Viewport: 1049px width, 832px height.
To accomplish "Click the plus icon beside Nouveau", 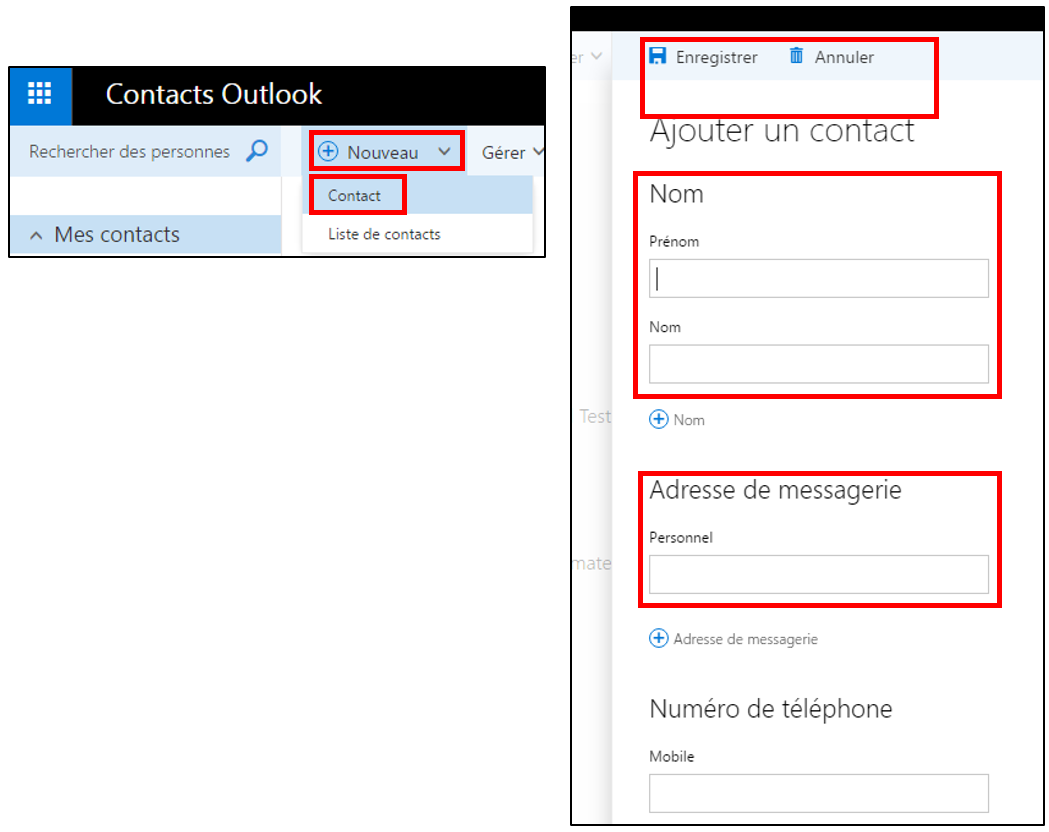I will click(328, 151).
